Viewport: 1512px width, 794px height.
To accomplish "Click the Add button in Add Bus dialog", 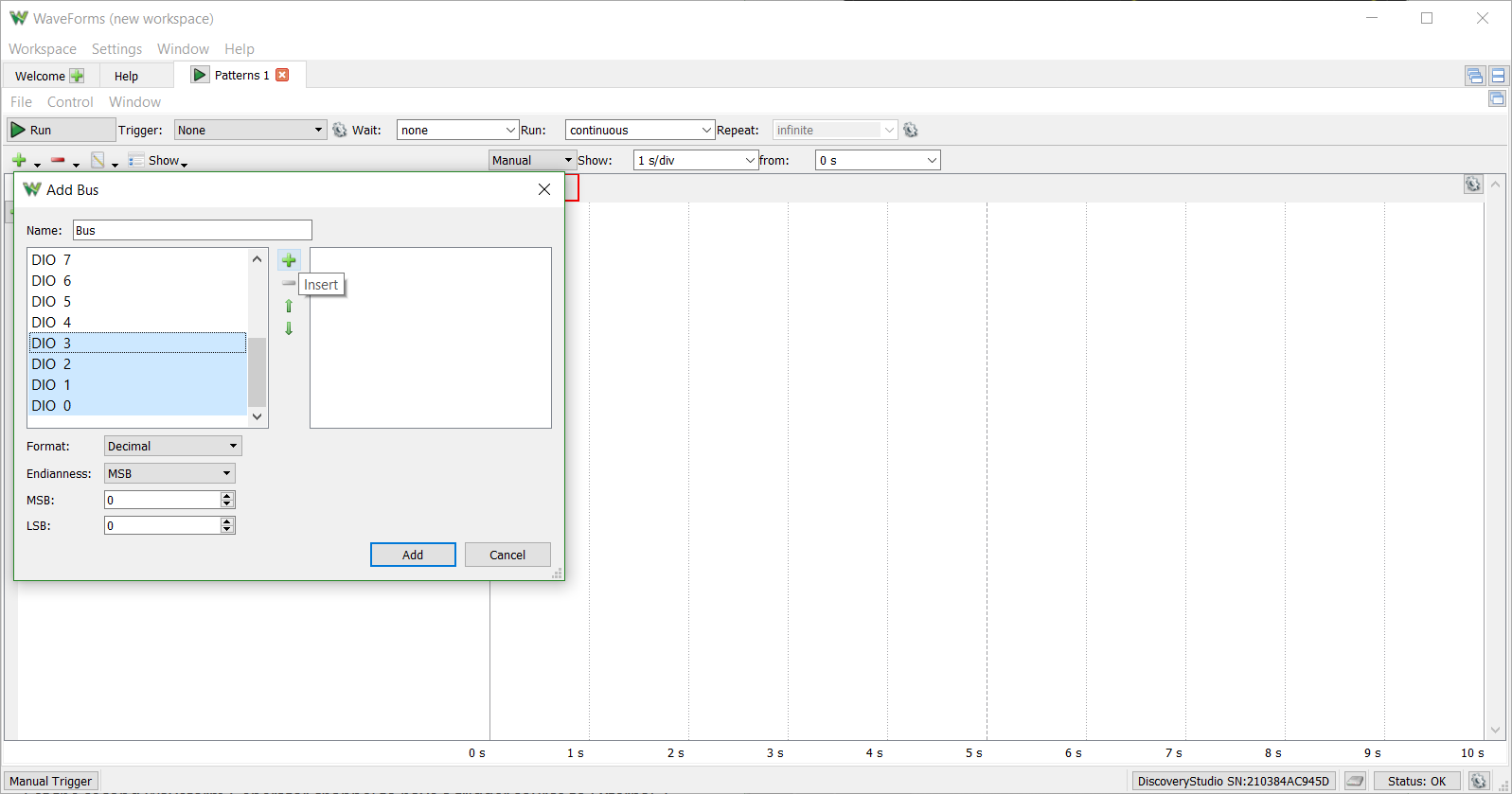I will pos(413,555).
